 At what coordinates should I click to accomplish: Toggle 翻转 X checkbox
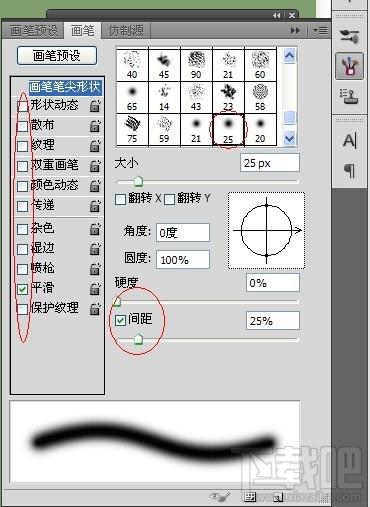click(120, 200)
